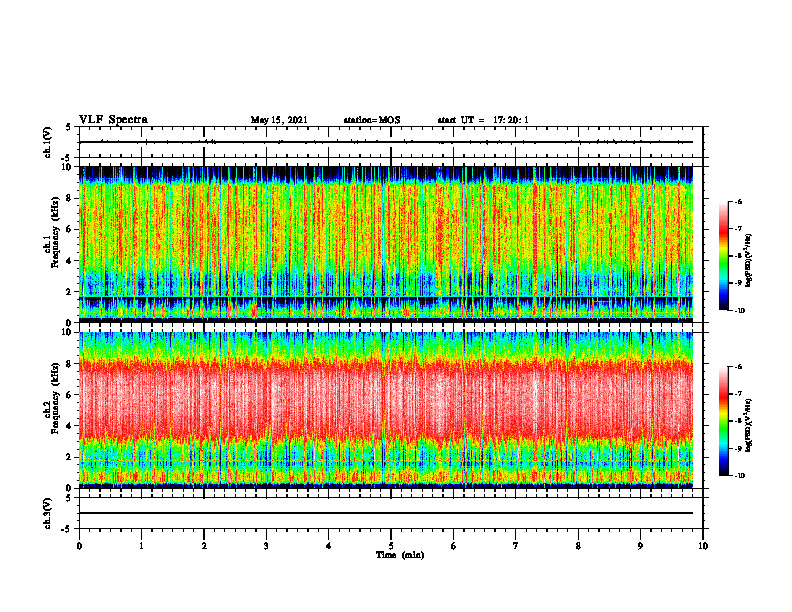Click the "-10" label on ch.2 colorbar
Viewport: 792px width, 612px height.
click(x=740, y=476)
